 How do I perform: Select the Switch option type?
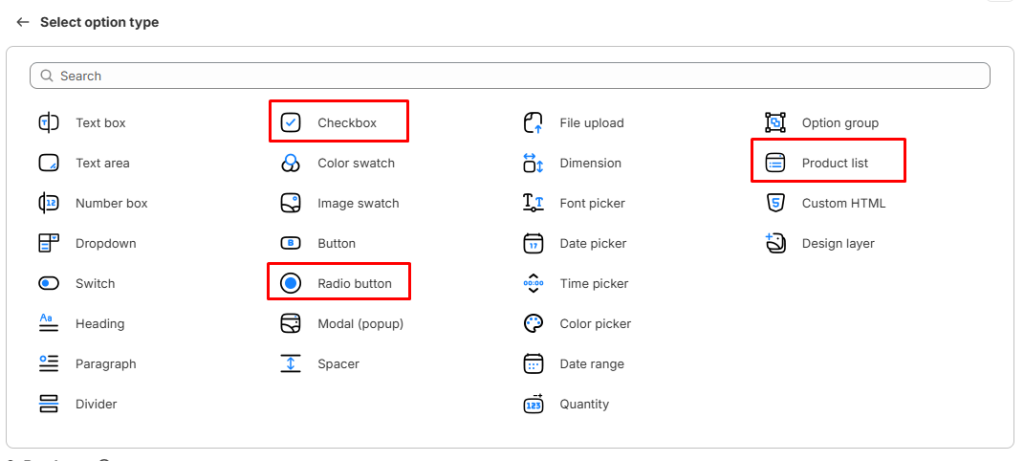click(95, 284)
